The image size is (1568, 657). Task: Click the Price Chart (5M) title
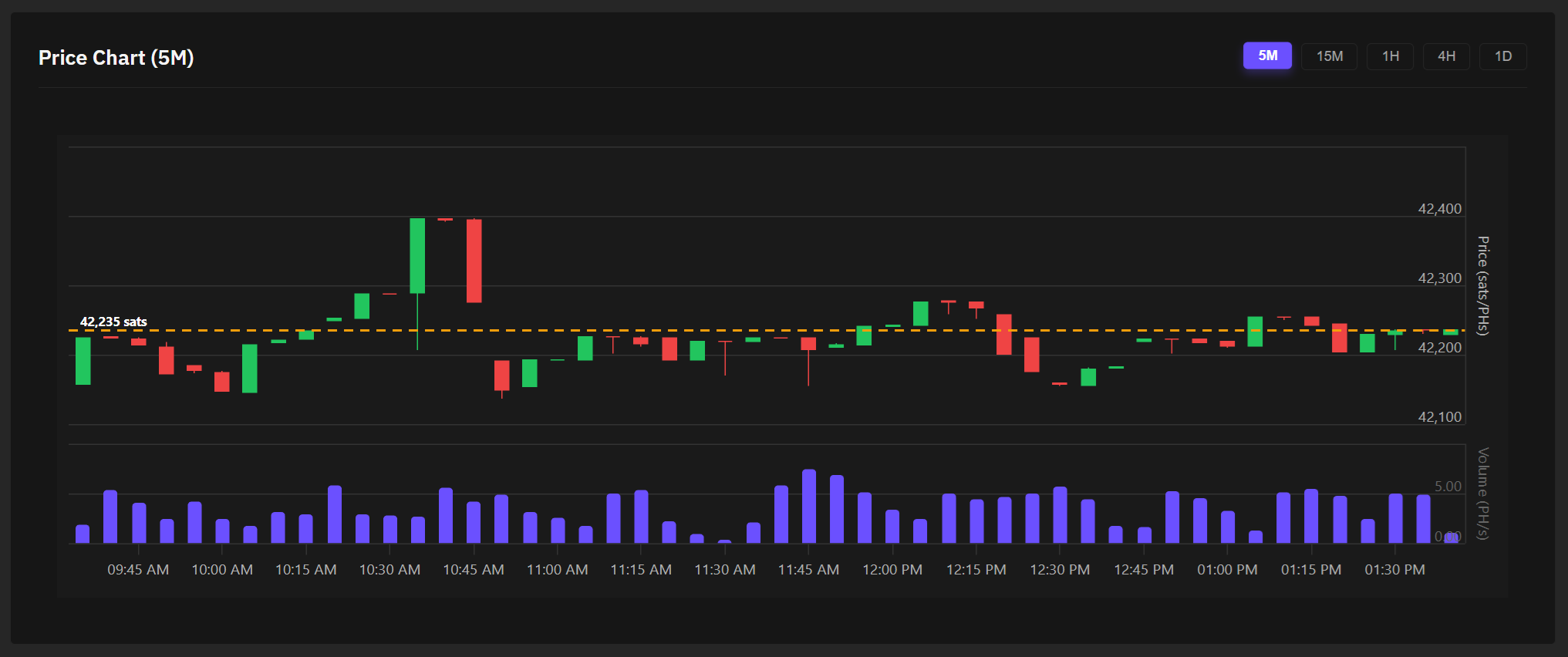[x=116, y=58]
